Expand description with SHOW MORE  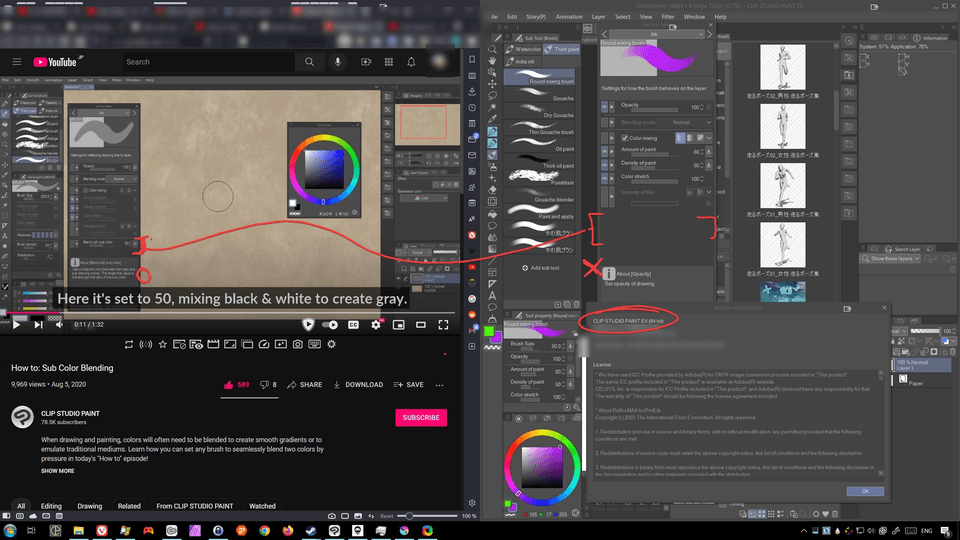58,471
